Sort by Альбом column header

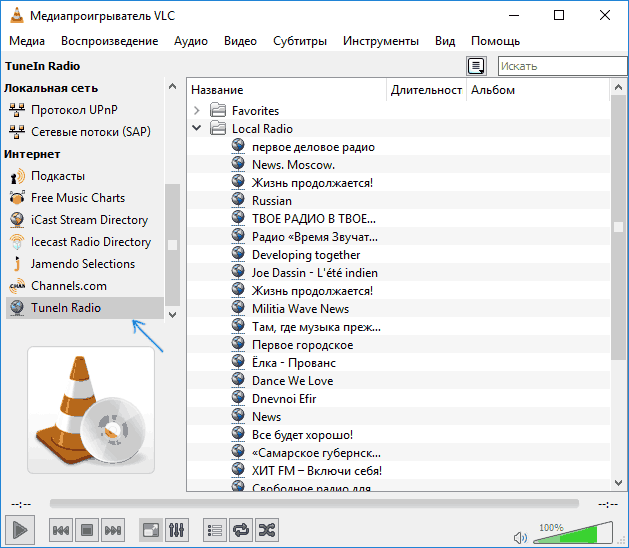(538, 90)
